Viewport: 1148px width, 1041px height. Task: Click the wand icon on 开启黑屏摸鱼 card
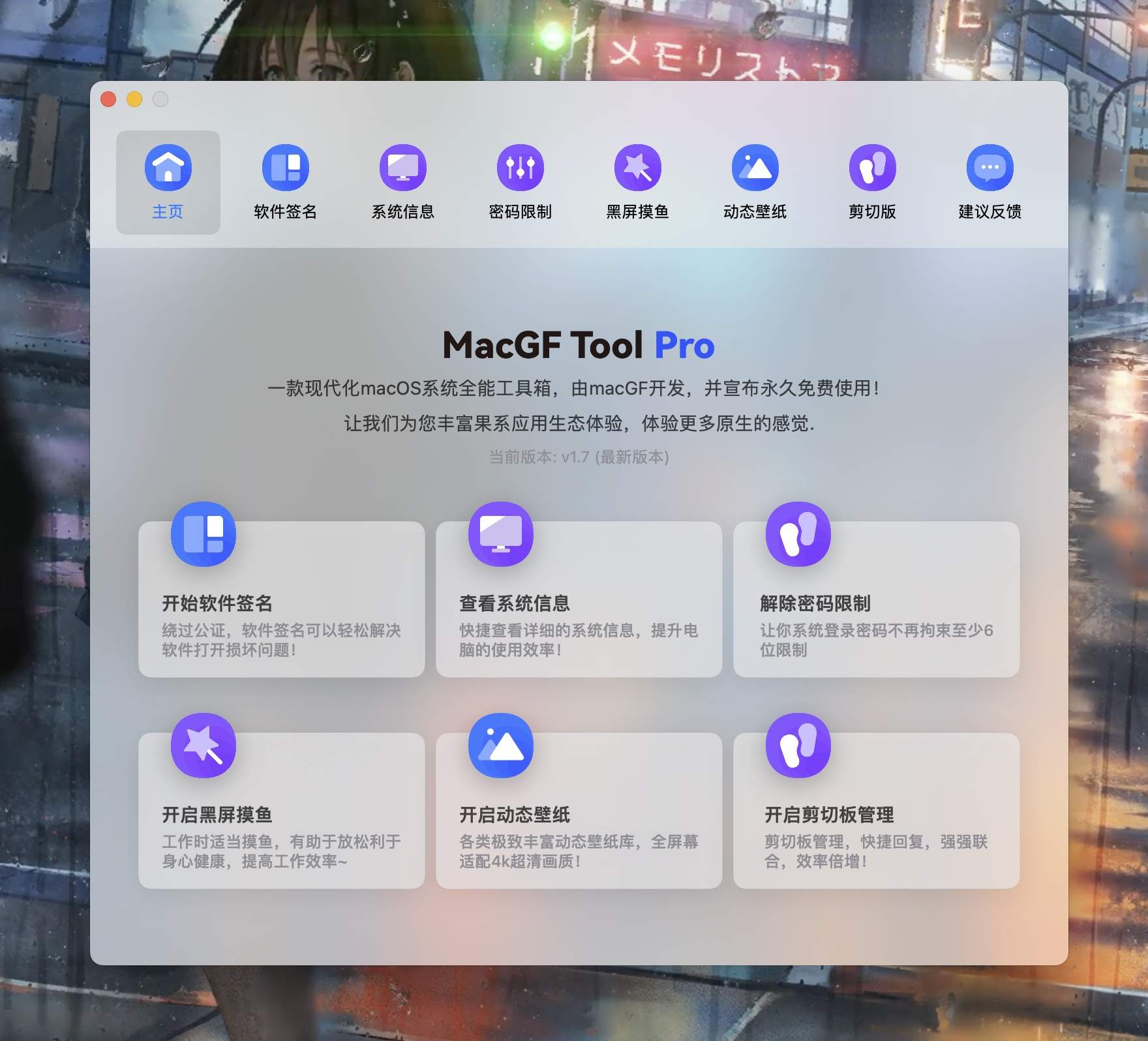pos(203,746)
